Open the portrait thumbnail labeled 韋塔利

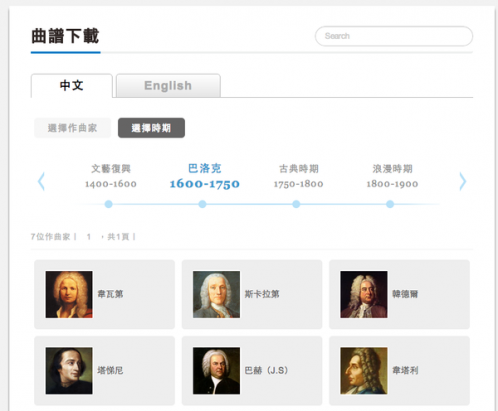364,371
